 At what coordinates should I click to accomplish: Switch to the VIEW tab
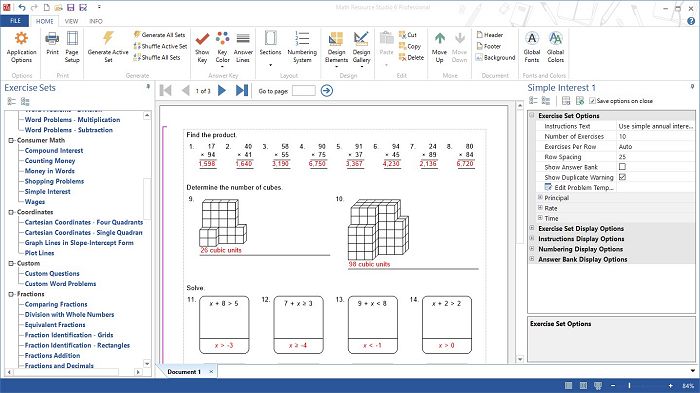[71, 21]
